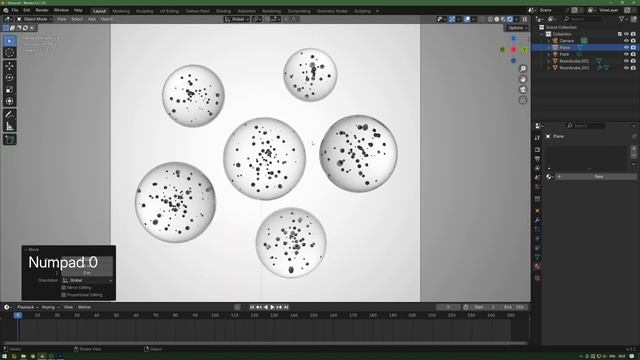
Task: Open the Texture properties tab
Action: (x=538, y=278)
